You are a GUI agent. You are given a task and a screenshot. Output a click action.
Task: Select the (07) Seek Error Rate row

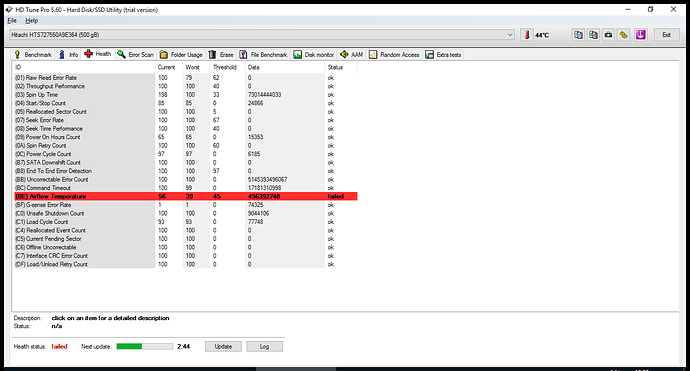click(x=185, y=120)
